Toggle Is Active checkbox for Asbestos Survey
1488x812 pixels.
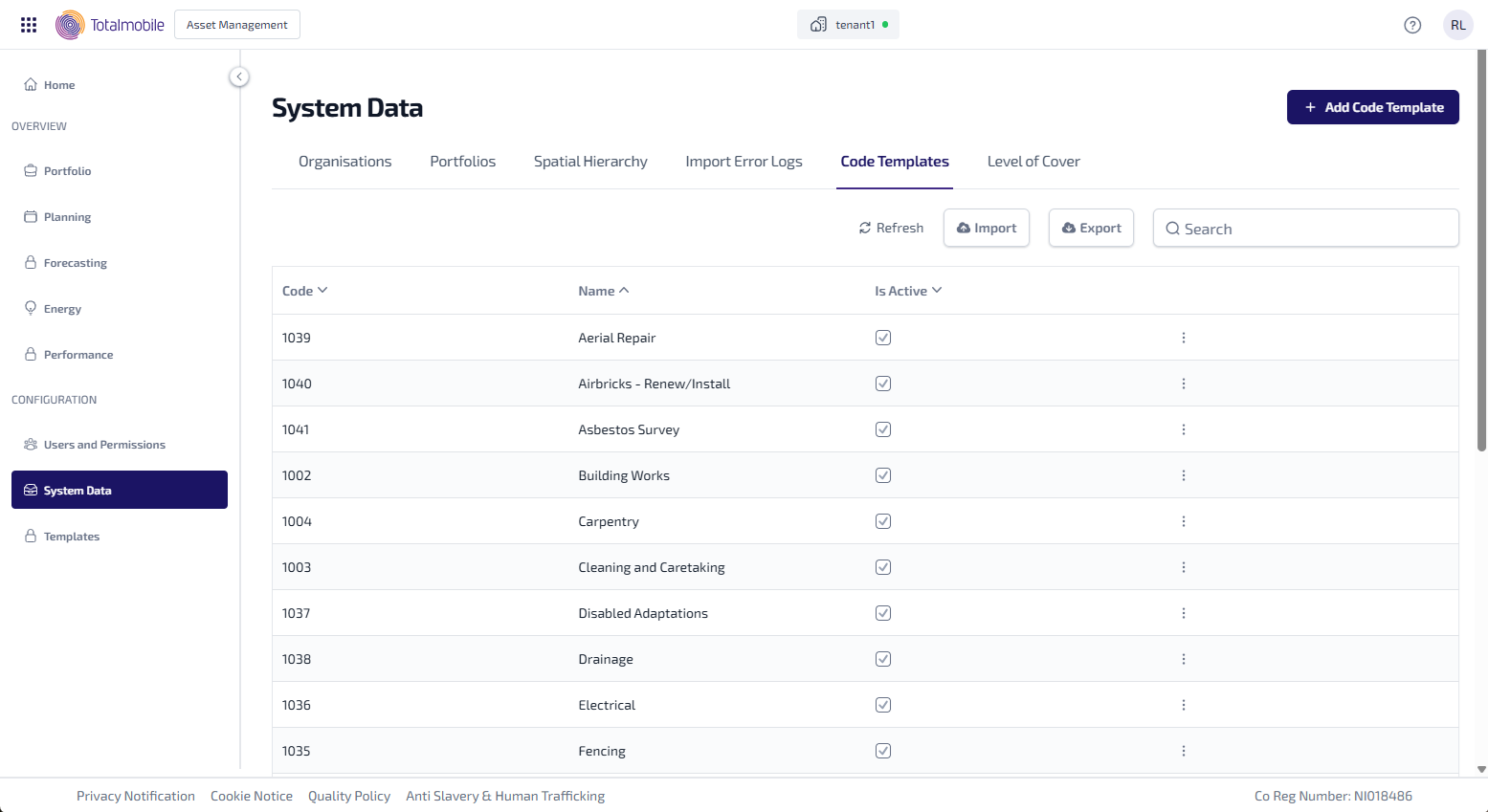[883, 429]
